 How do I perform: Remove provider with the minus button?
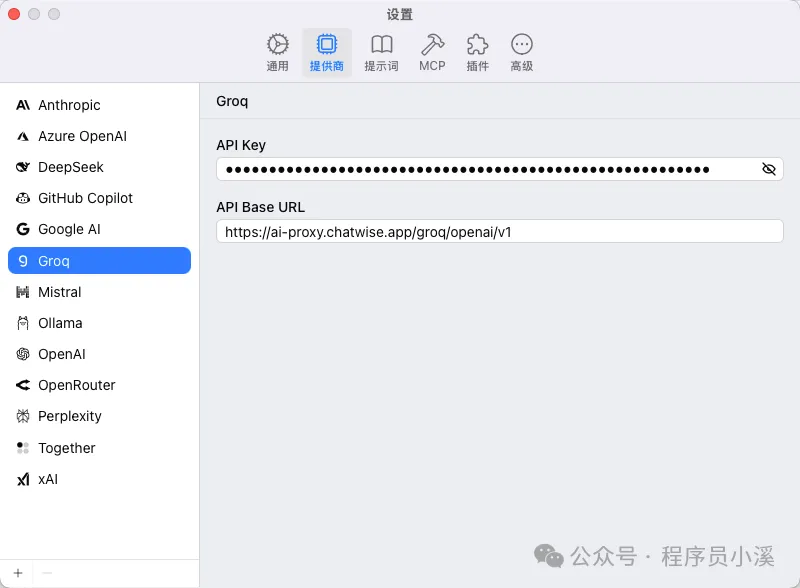(x=47, y=573)
